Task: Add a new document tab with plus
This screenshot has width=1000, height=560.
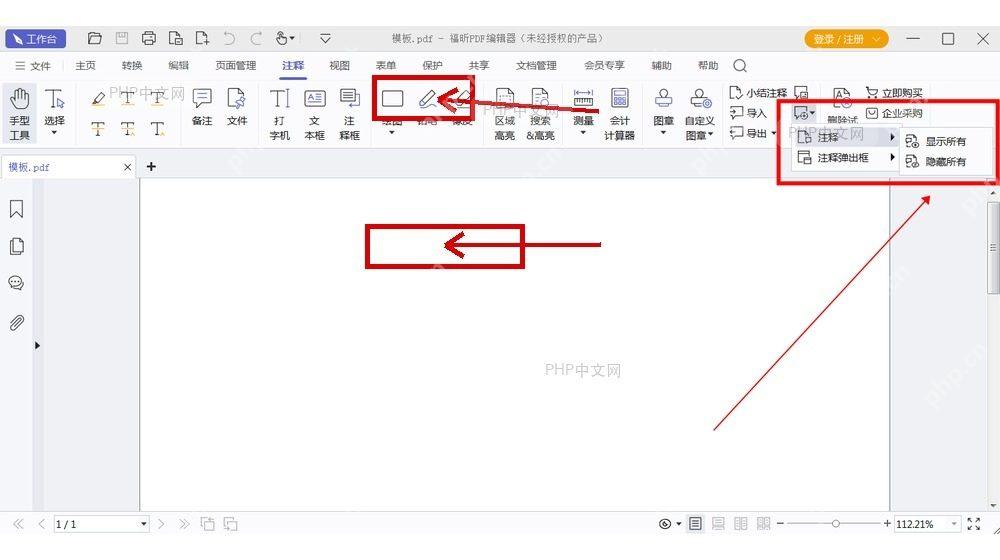Action: tap(151, 166)
